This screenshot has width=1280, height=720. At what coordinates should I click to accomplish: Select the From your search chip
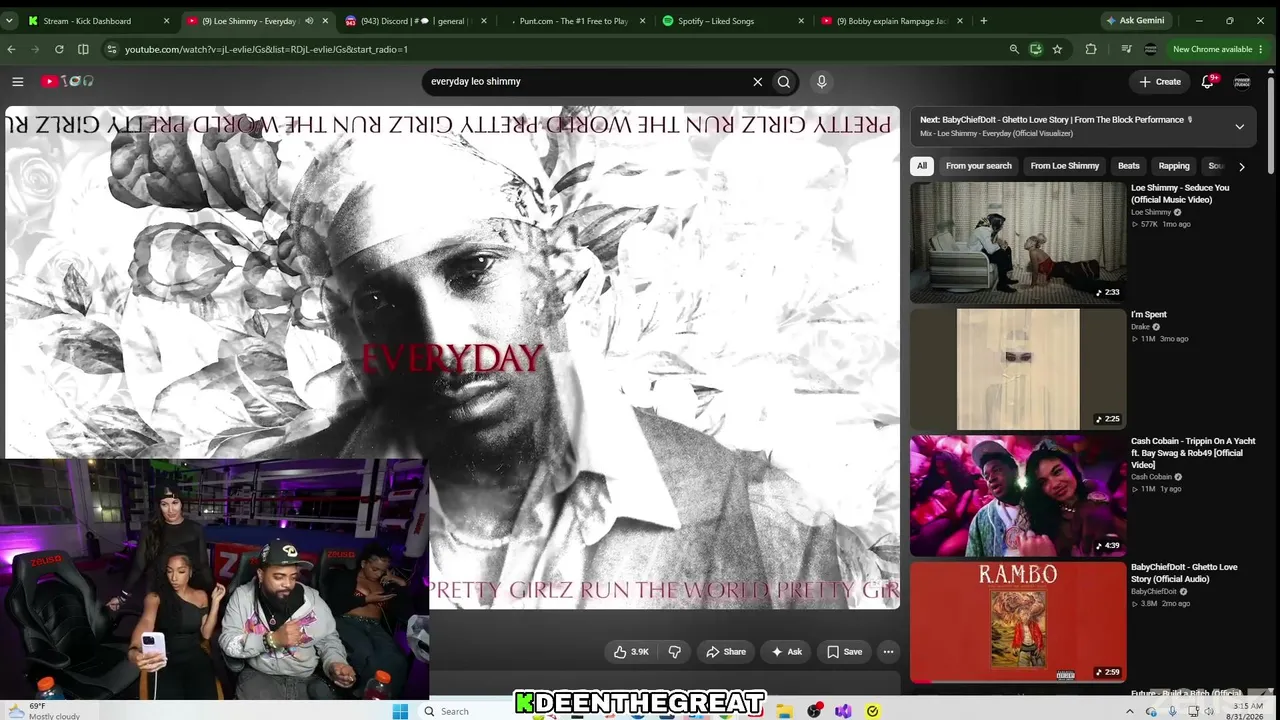[x=979, y=166]
